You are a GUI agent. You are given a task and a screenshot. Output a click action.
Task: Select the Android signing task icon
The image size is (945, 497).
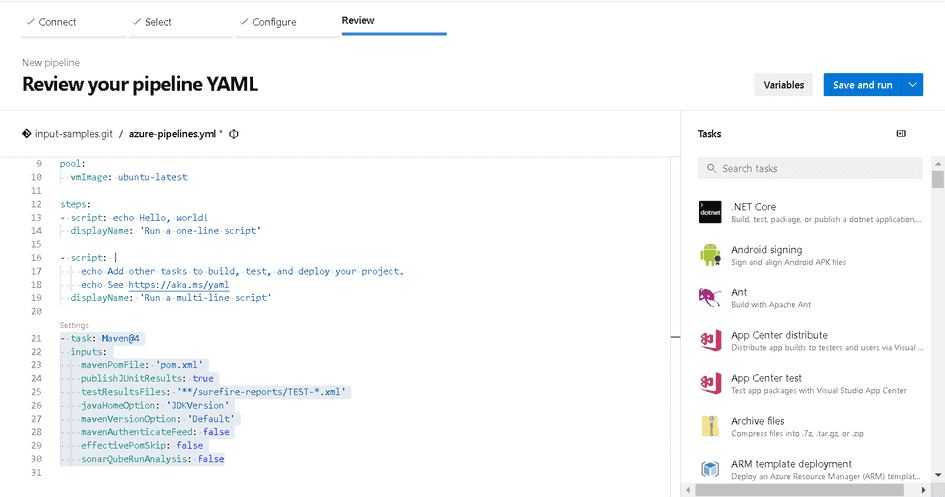tap(710, 255)
